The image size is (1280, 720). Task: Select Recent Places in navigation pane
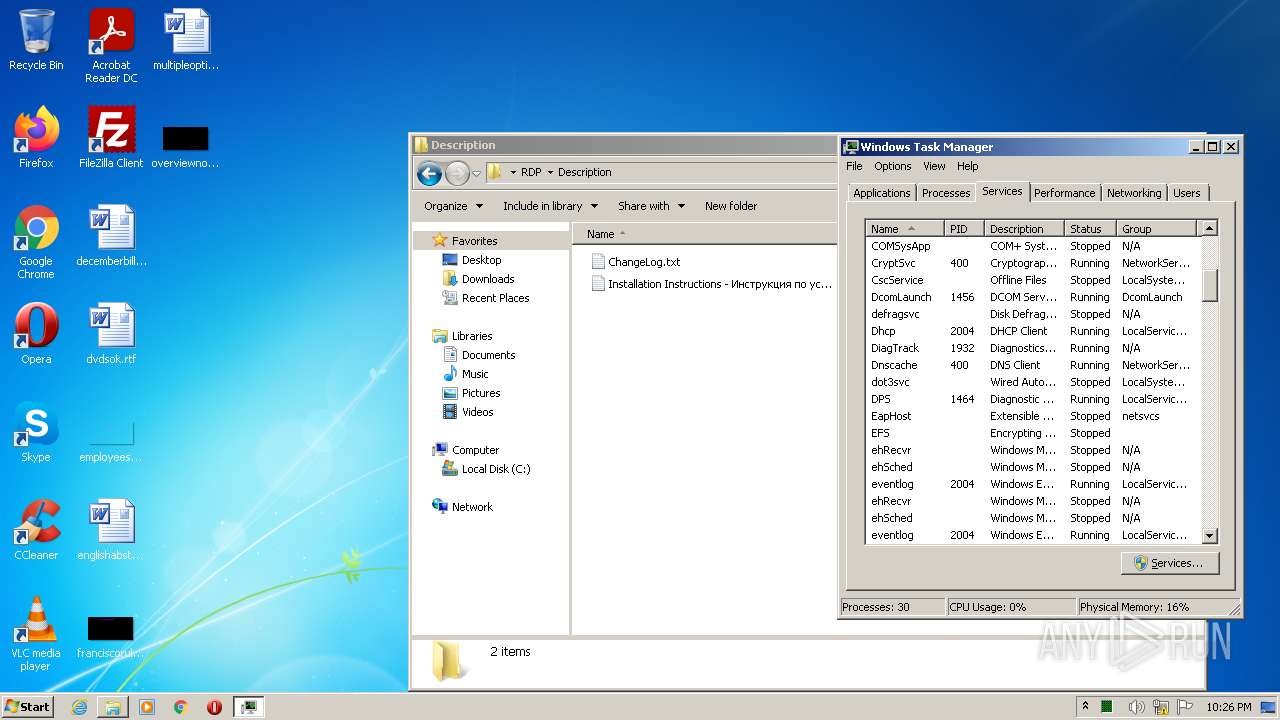[495, 298]
